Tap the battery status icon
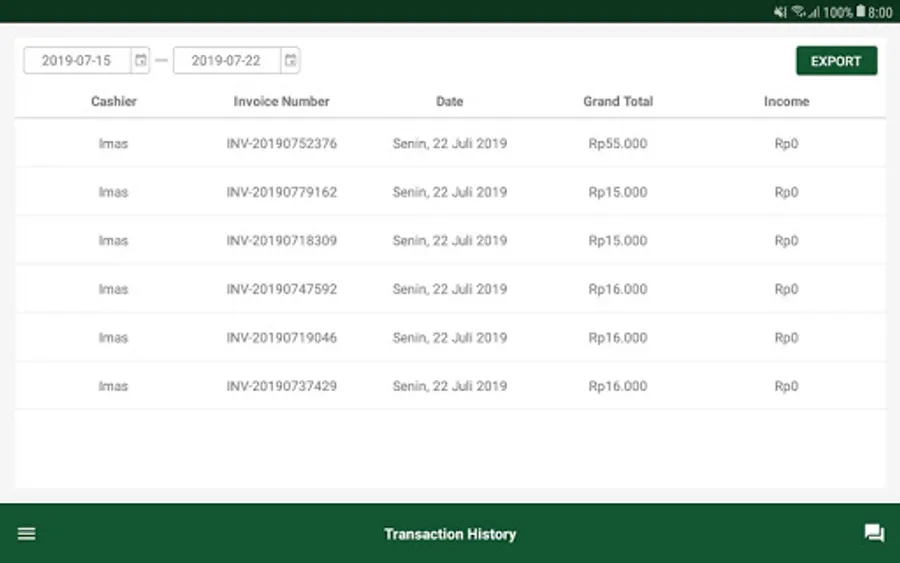The image size is (900, 563). click(x=860, y=12)
